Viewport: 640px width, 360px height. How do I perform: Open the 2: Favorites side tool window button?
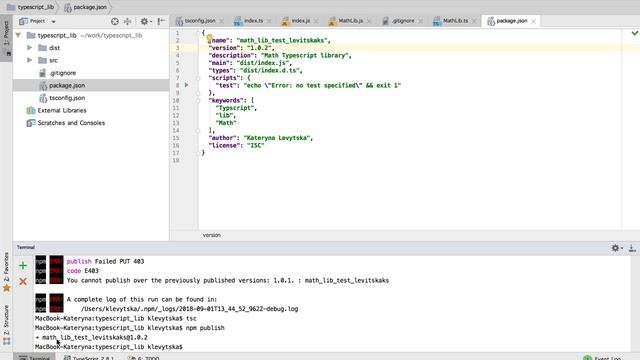[6, 272]
